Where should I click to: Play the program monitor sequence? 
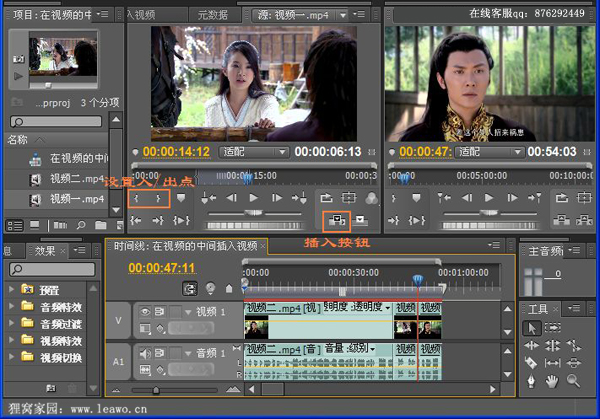489,198
